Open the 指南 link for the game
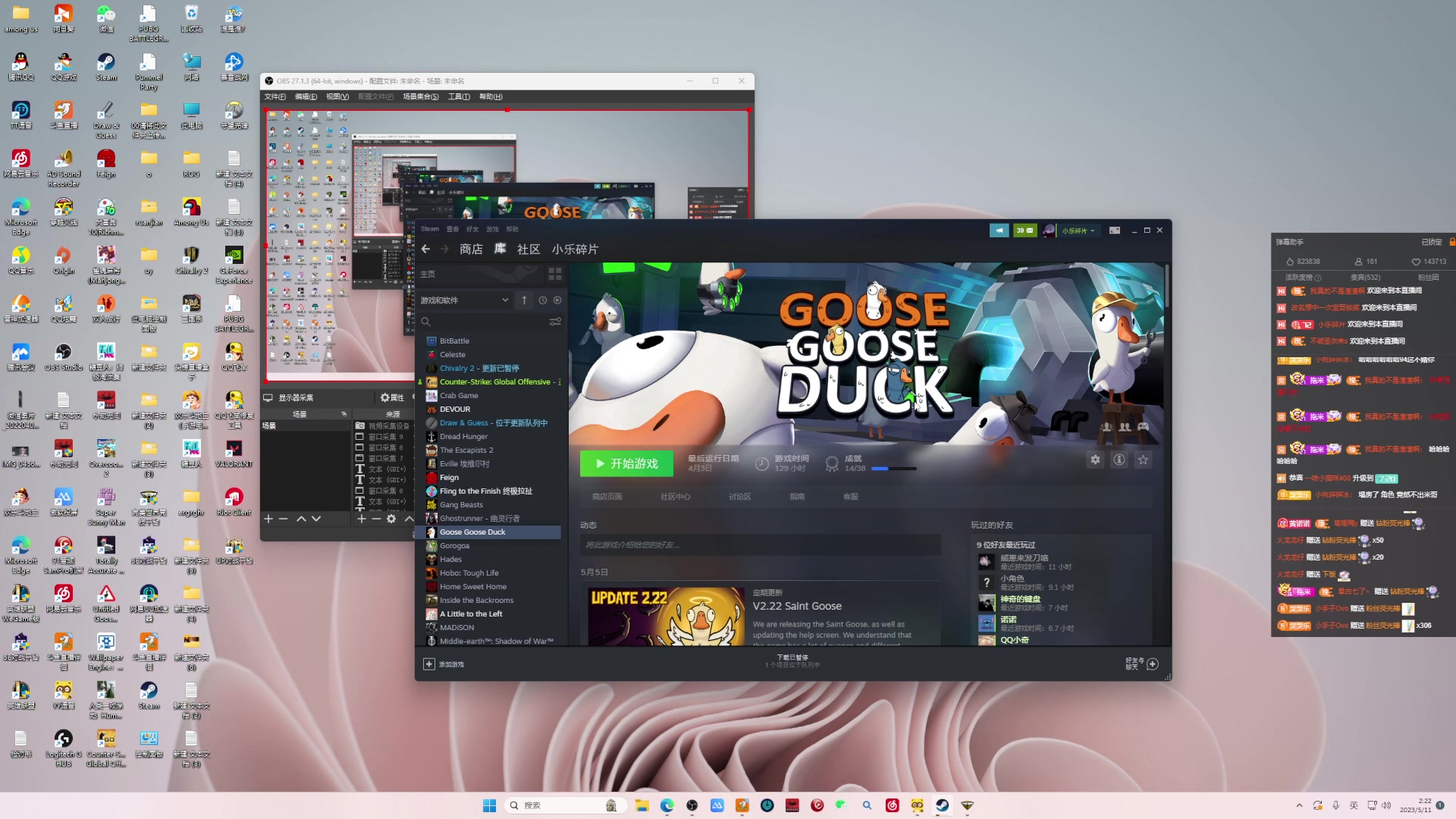This screenshot has width=1456, height=819. tap(797, 497)
